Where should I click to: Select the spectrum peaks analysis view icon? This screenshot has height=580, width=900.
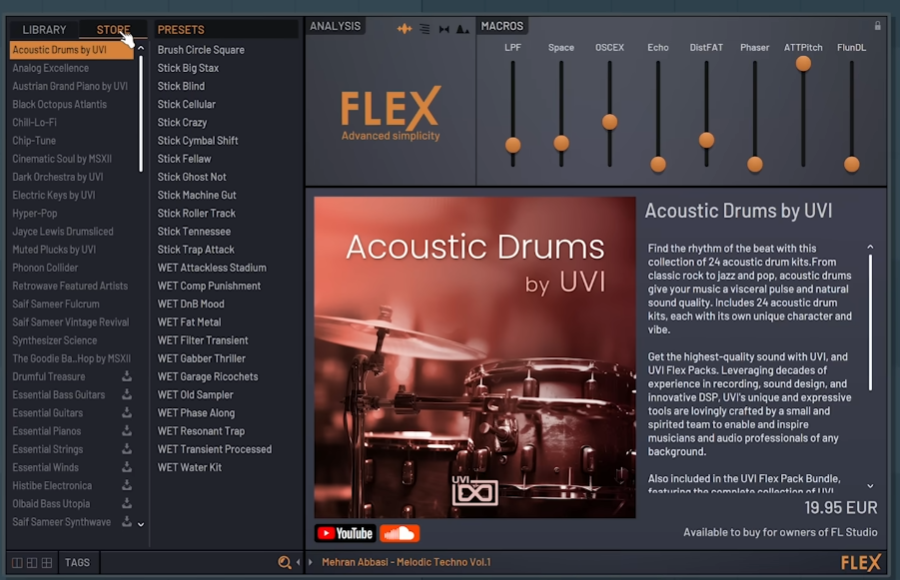463,29
